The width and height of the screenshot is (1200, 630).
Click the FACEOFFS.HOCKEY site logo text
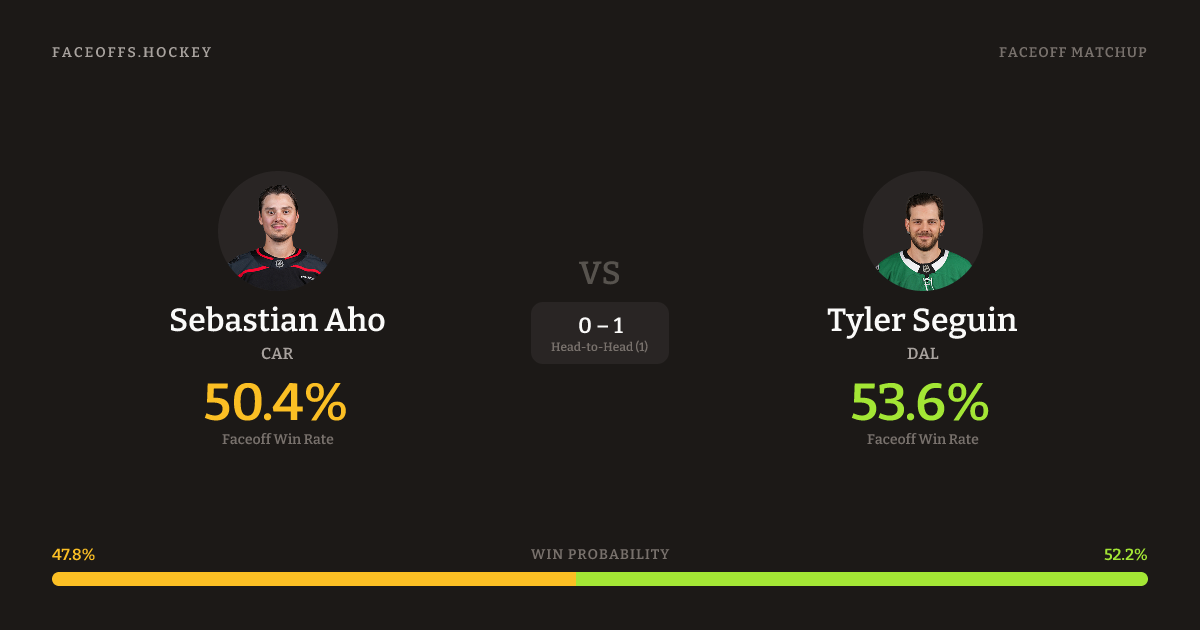pyautogui.click(x=132, y=52)
